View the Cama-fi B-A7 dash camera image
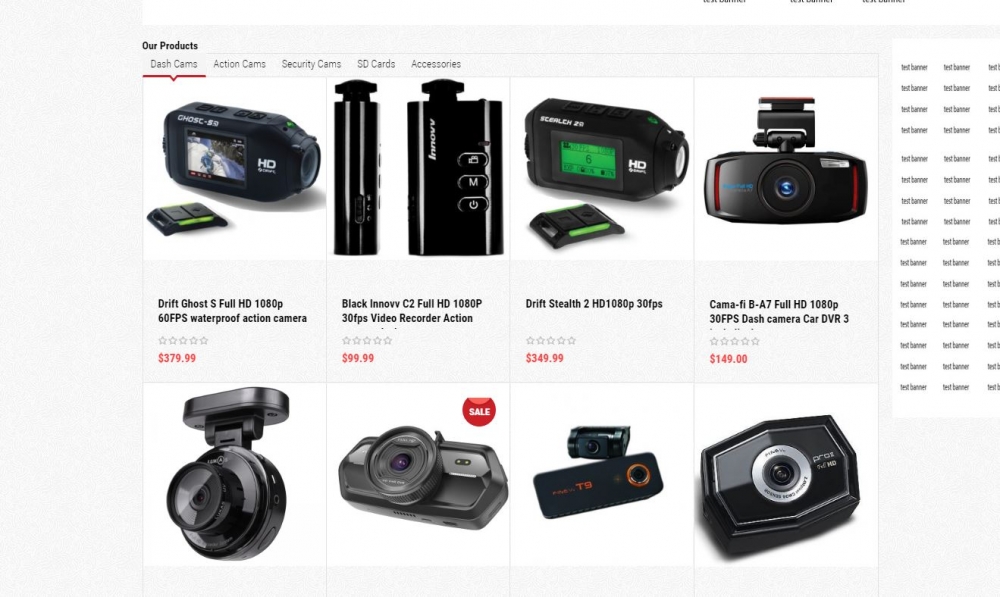This screenshot has width=1000, height=597. tap(786, 169)
